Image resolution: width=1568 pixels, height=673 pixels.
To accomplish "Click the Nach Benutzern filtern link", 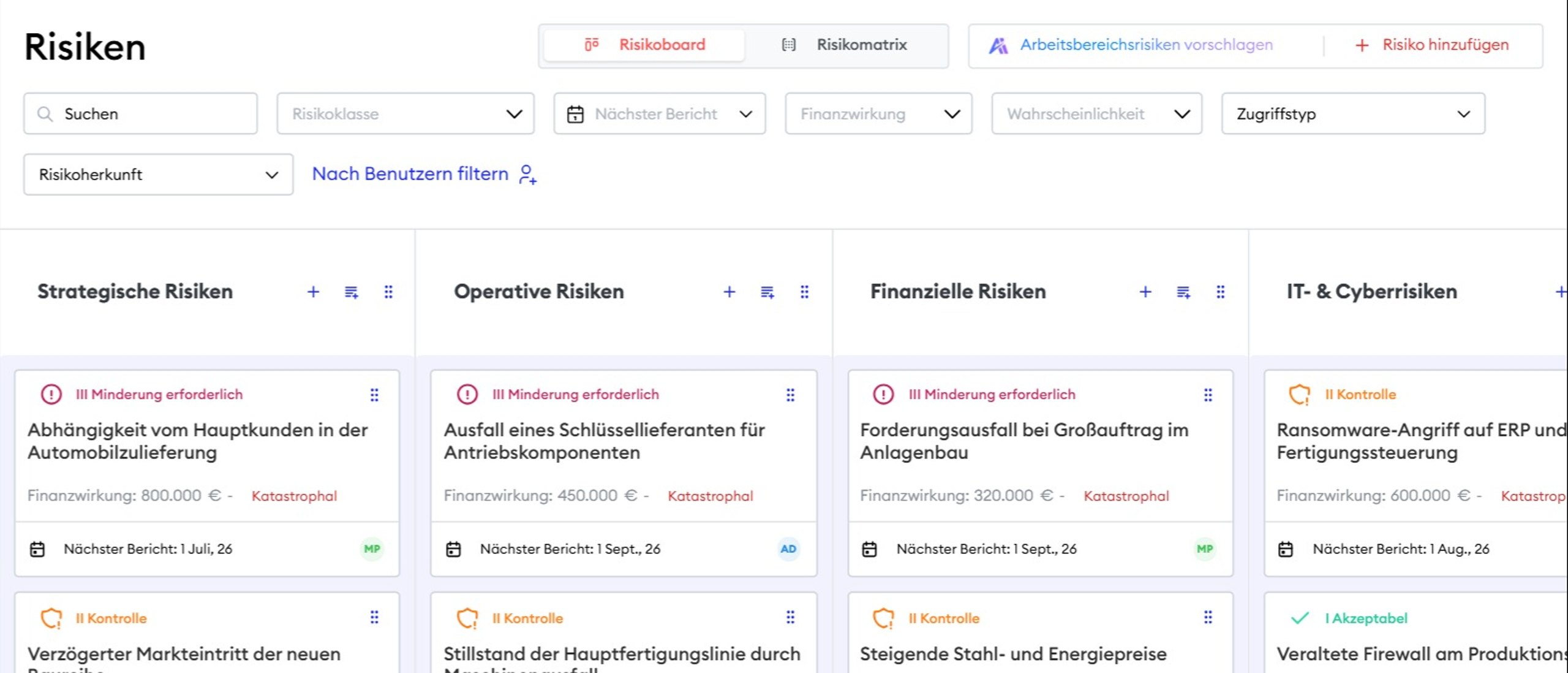I will pos(410,174).
